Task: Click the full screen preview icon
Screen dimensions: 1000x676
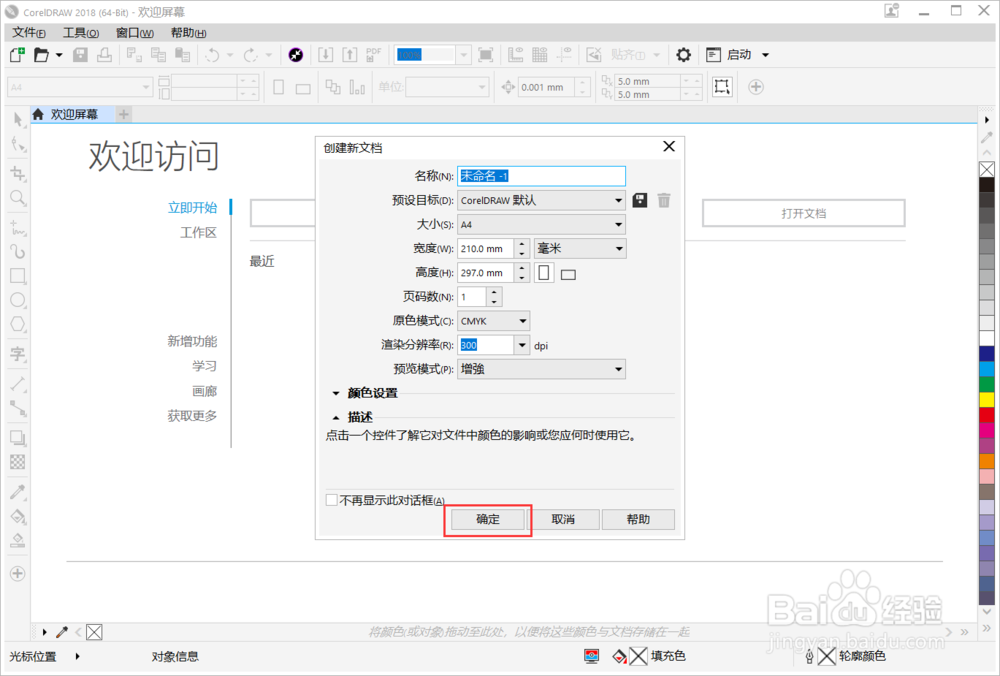Action: (486, 55)
